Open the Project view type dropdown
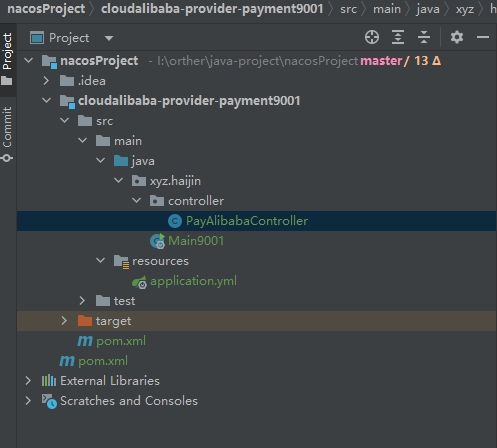The height and width of the screenshot is (448, 497). tap(109, 38)
